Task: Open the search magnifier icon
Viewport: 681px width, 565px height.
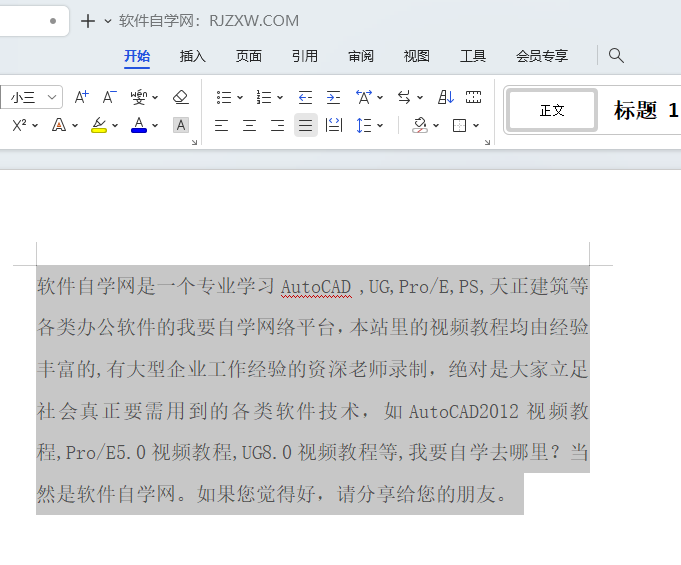Action: point(616,56)
